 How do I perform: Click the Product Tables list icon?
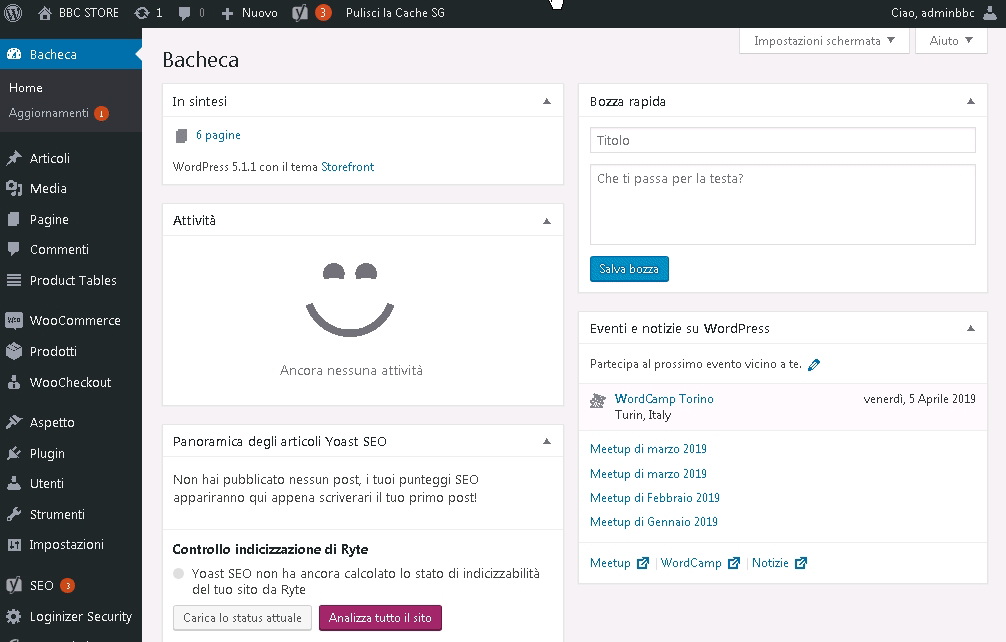pyautogui.click(x=13, y=280)
